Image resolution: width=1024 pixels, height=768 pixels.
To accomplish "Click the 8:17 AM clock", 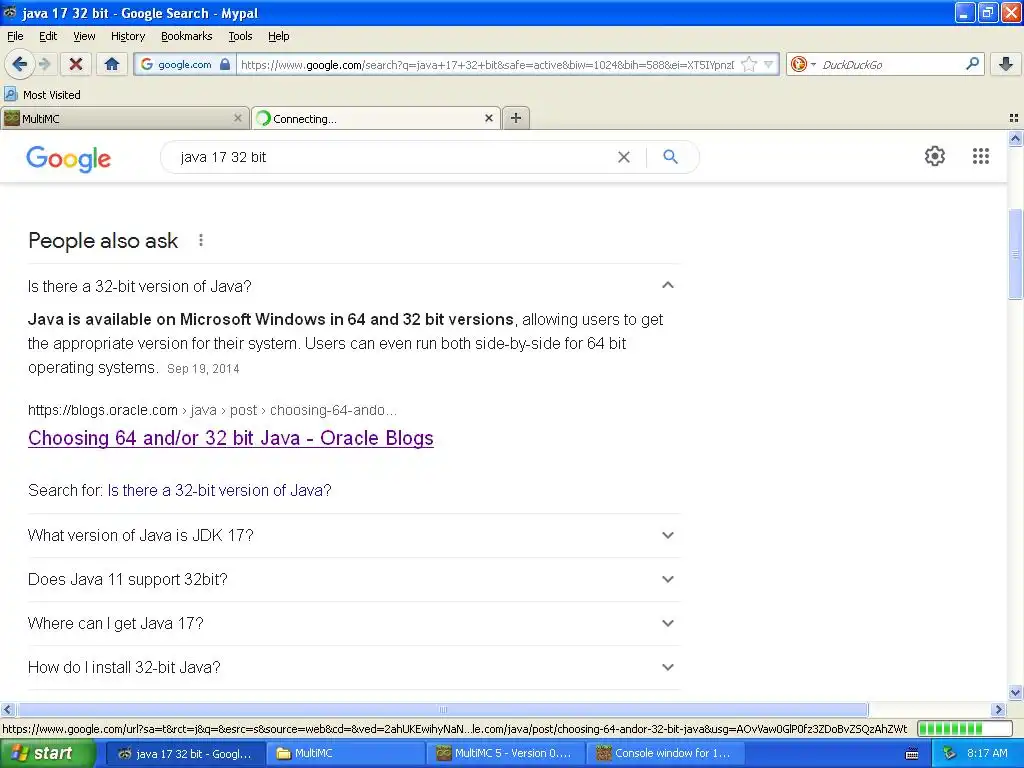I will coord(987,754).
